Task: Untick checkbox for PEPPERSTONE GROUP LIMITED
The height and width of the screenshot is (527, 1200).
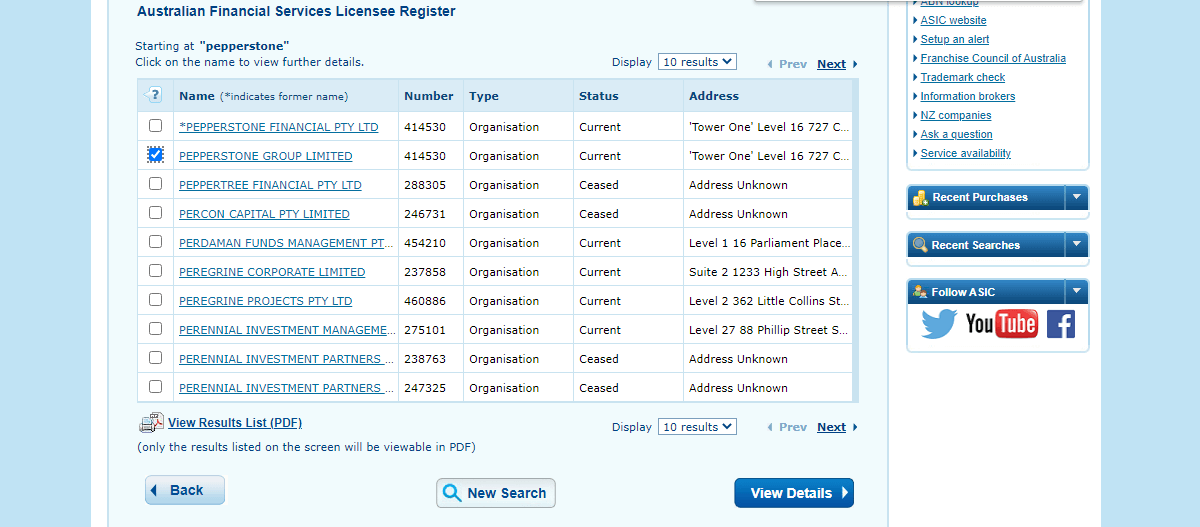Action: click(x=155, y=155)
